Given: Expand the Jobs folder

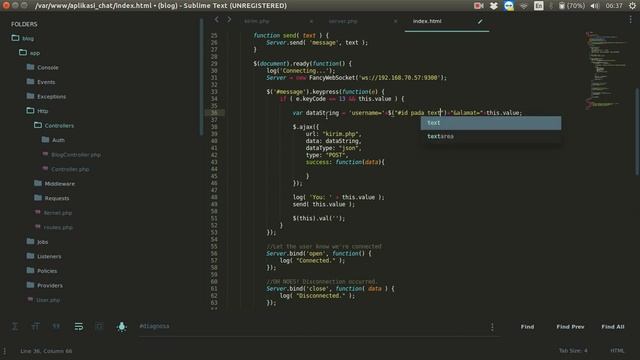Looking at the screenshot, I should (x=37, y=242).
